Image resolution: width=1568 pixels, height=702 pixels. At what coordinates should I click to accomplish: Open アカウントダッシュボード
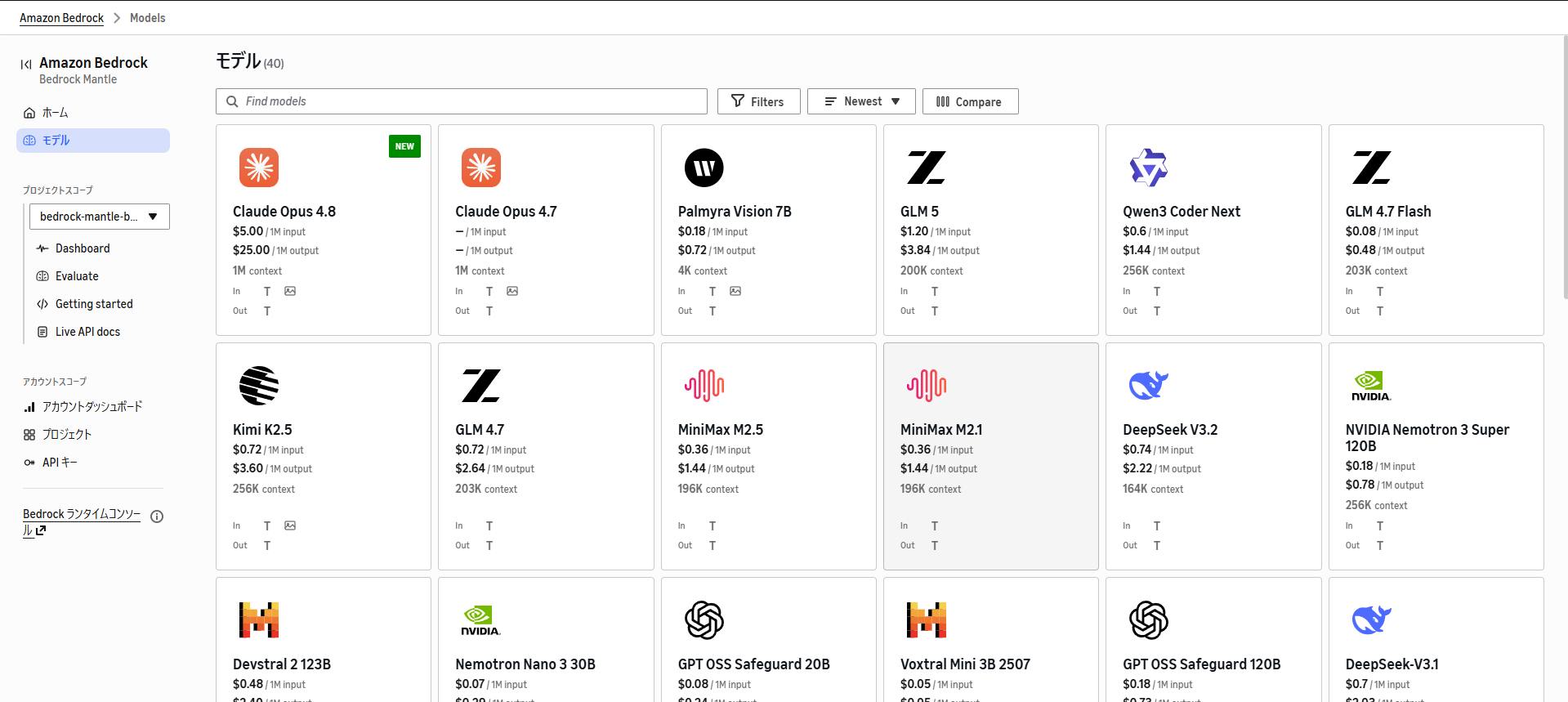92,407
